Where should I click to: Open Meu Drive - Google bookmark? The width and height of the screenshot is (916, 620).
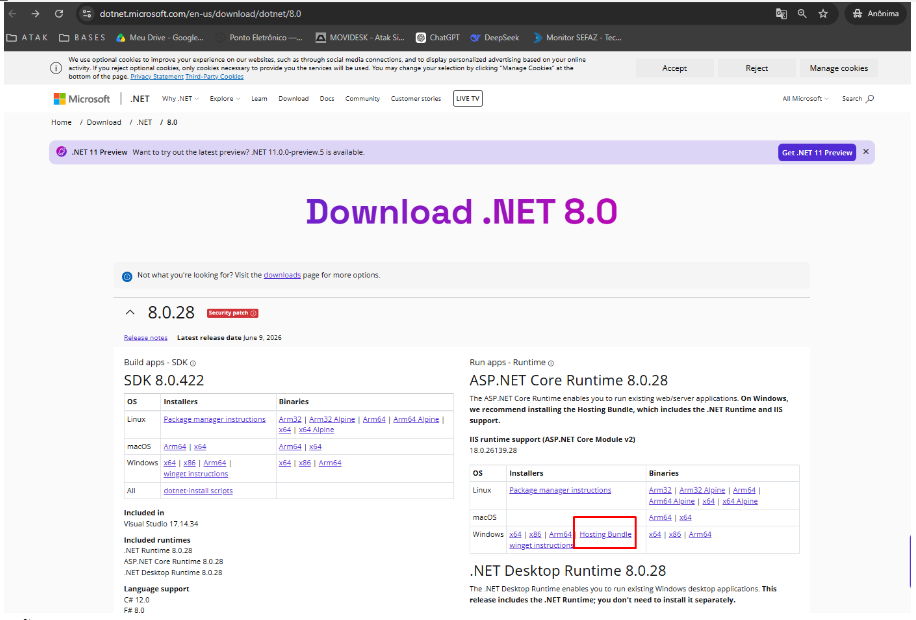[x=159, y=37]
